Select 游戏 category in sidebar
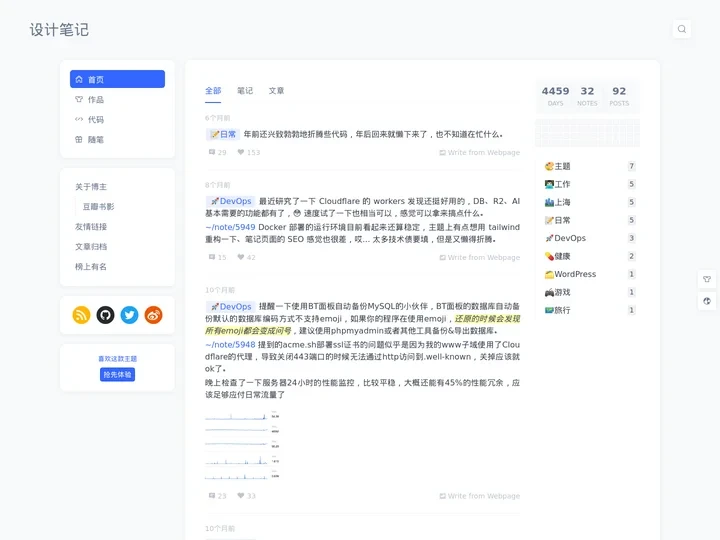Viewport: 720px width, 540px height. pyautogui.click(x=590, y=292)
